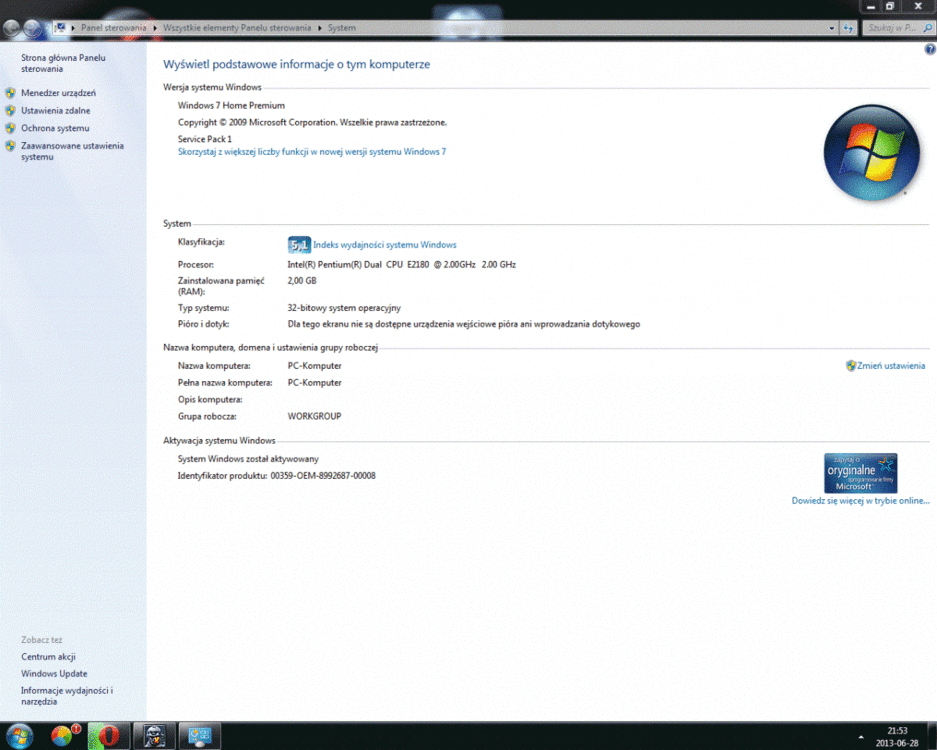Click shield icon beside Ustawienia zdalne
This screenshot has width=937, height=750.
pos(10,111)
